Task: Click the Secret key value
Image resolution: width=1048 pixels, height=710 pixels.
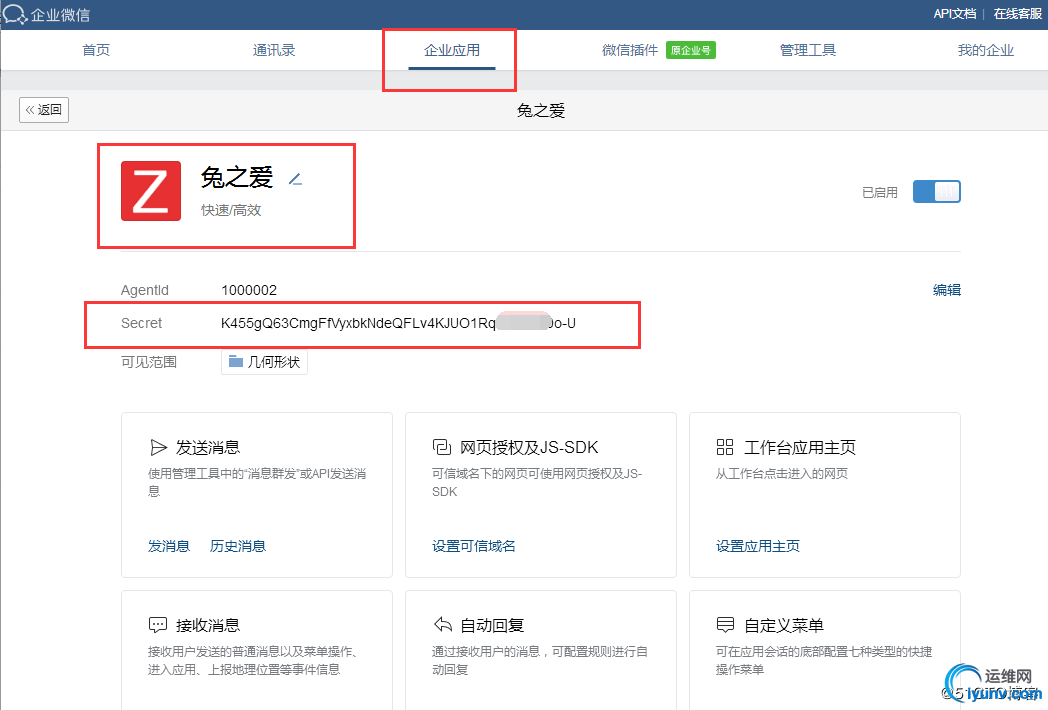Action: [x=398, y=324]
